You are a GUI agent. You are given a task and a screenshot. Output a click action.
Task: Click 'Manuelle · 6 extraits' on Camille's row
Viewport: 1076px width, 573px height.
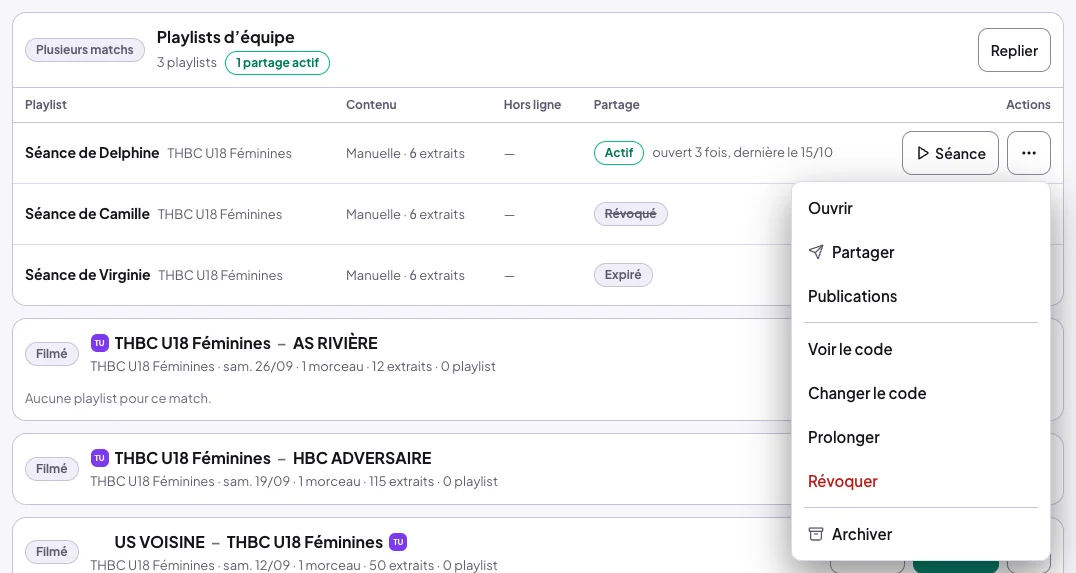point(405,215)
